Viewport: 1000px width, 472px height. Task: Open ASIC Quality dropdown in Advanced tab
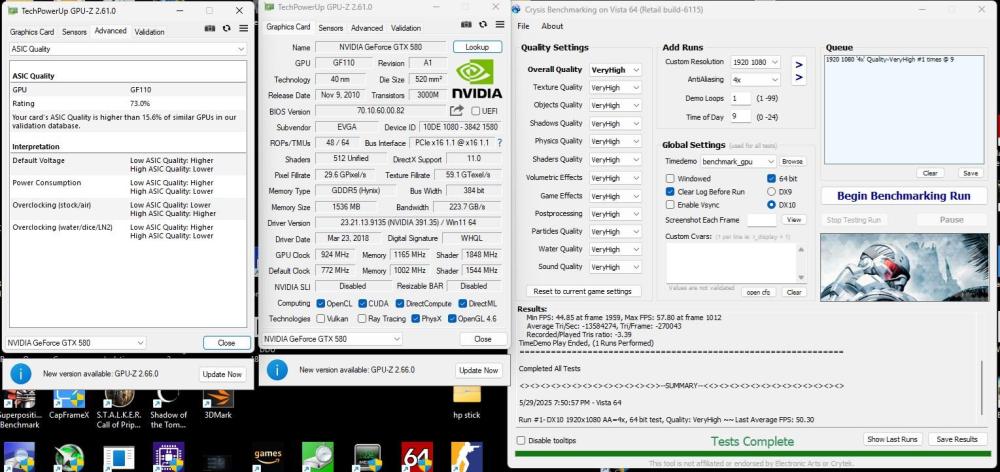coord(128,49)
